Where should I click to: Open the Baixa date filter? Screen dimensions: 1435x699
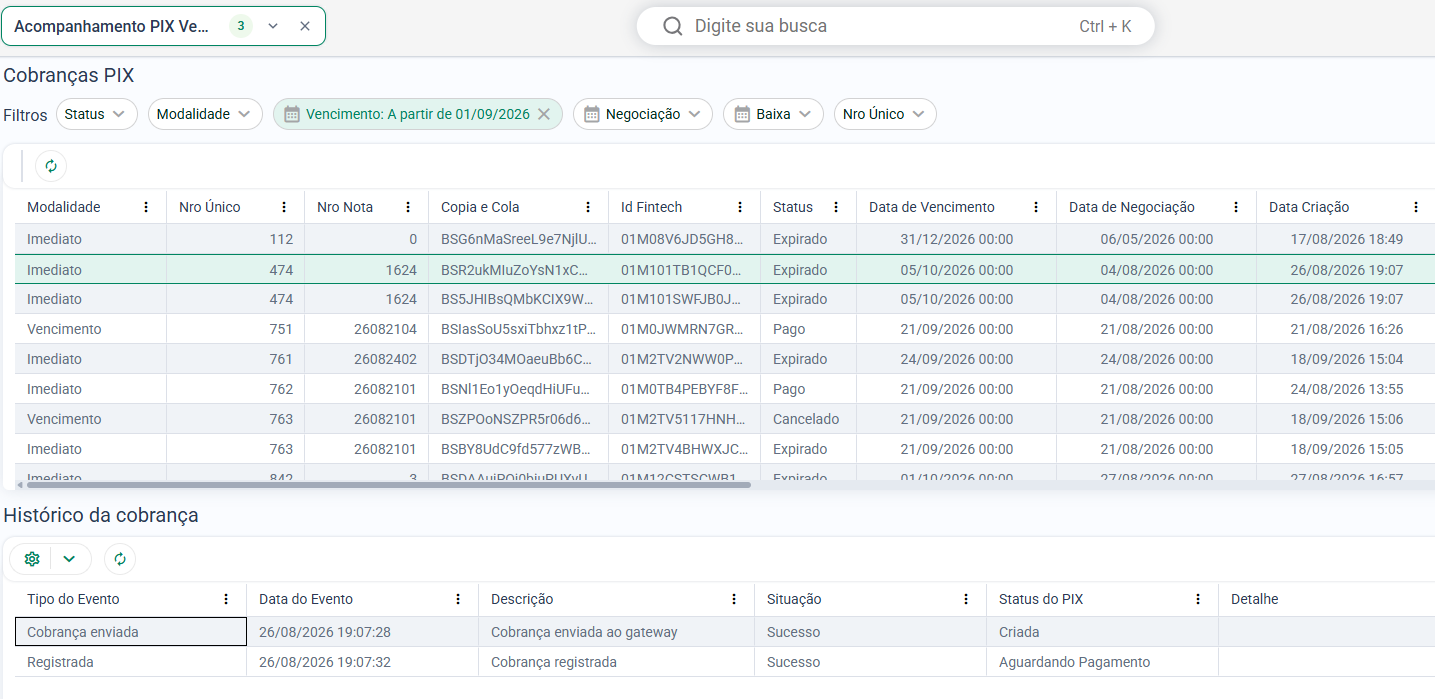pyautogui.click(x=773, y=114)
